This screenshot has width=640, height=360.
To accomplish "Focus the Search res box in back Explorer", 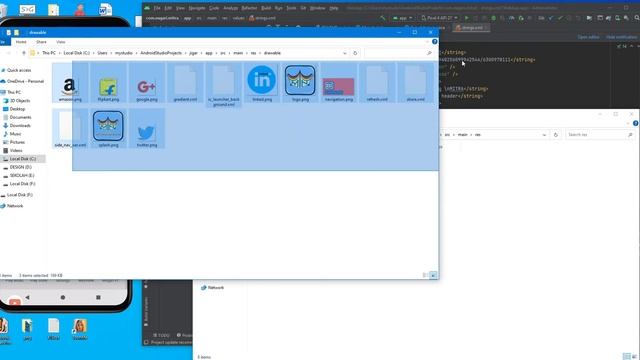I will [x=600, y=135].
